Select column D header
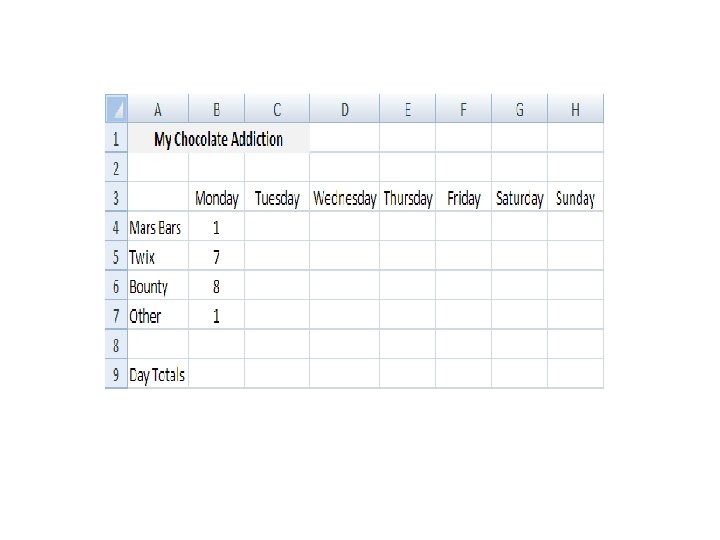 pos(344,109)
